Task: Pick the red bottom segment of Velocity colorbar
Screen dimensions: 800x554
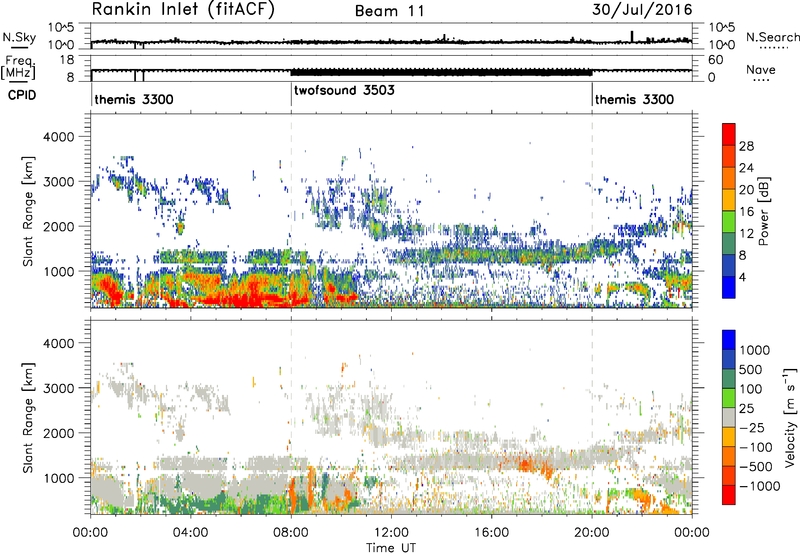Action: coord(729,495)
